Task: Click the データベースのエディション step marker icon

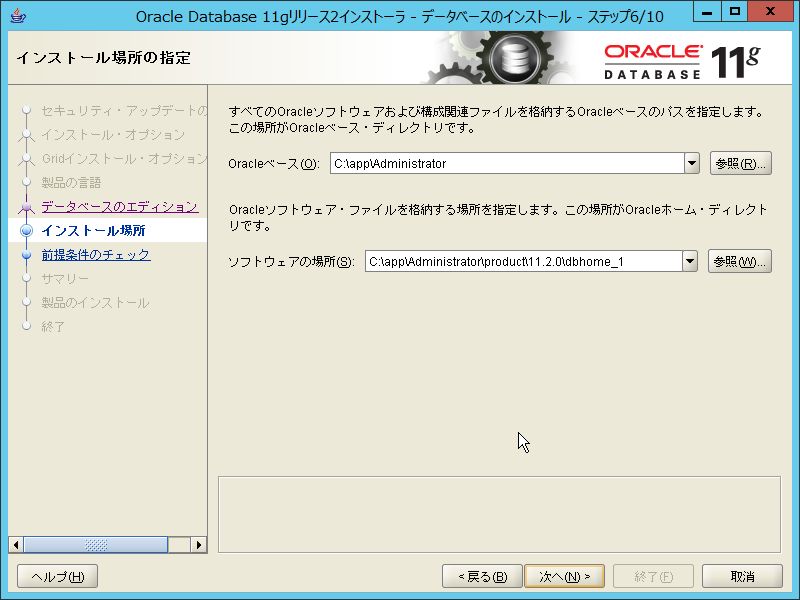Action: pyautogui.click(x=26, y=207)
